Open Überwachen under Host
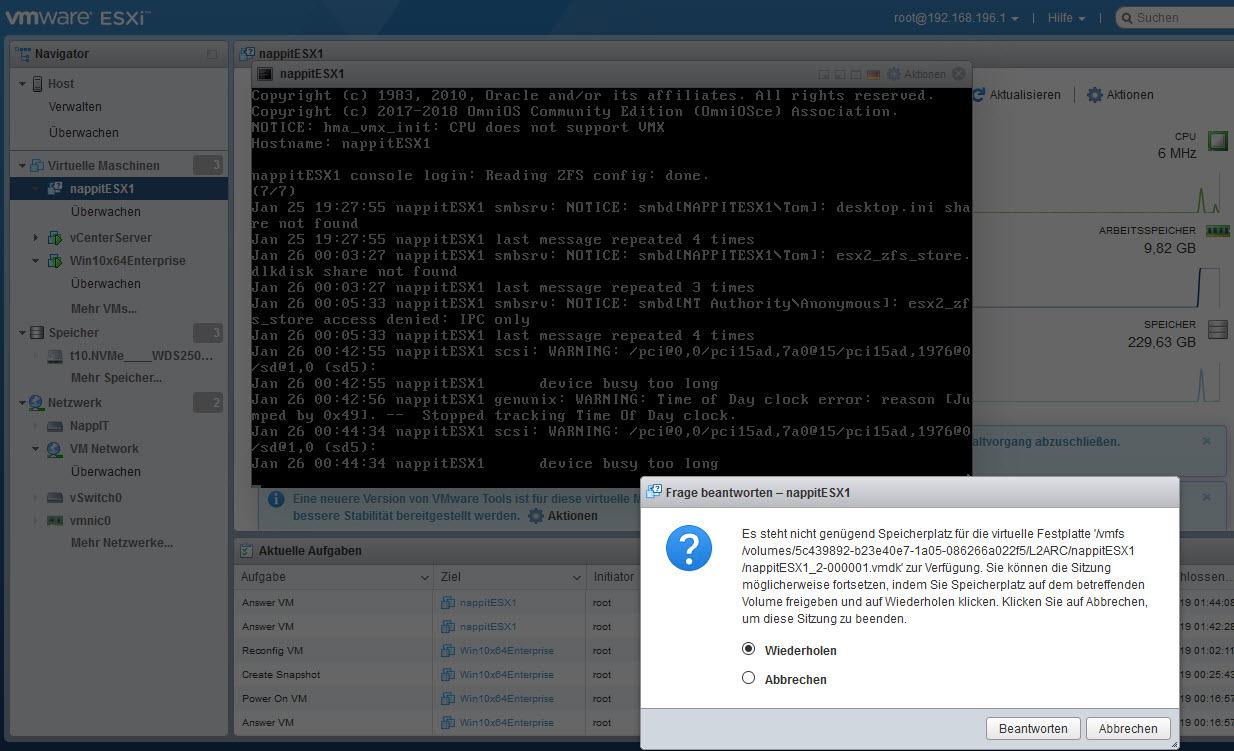The height and width of the screenshot is (751, 1234). point(84,133)
